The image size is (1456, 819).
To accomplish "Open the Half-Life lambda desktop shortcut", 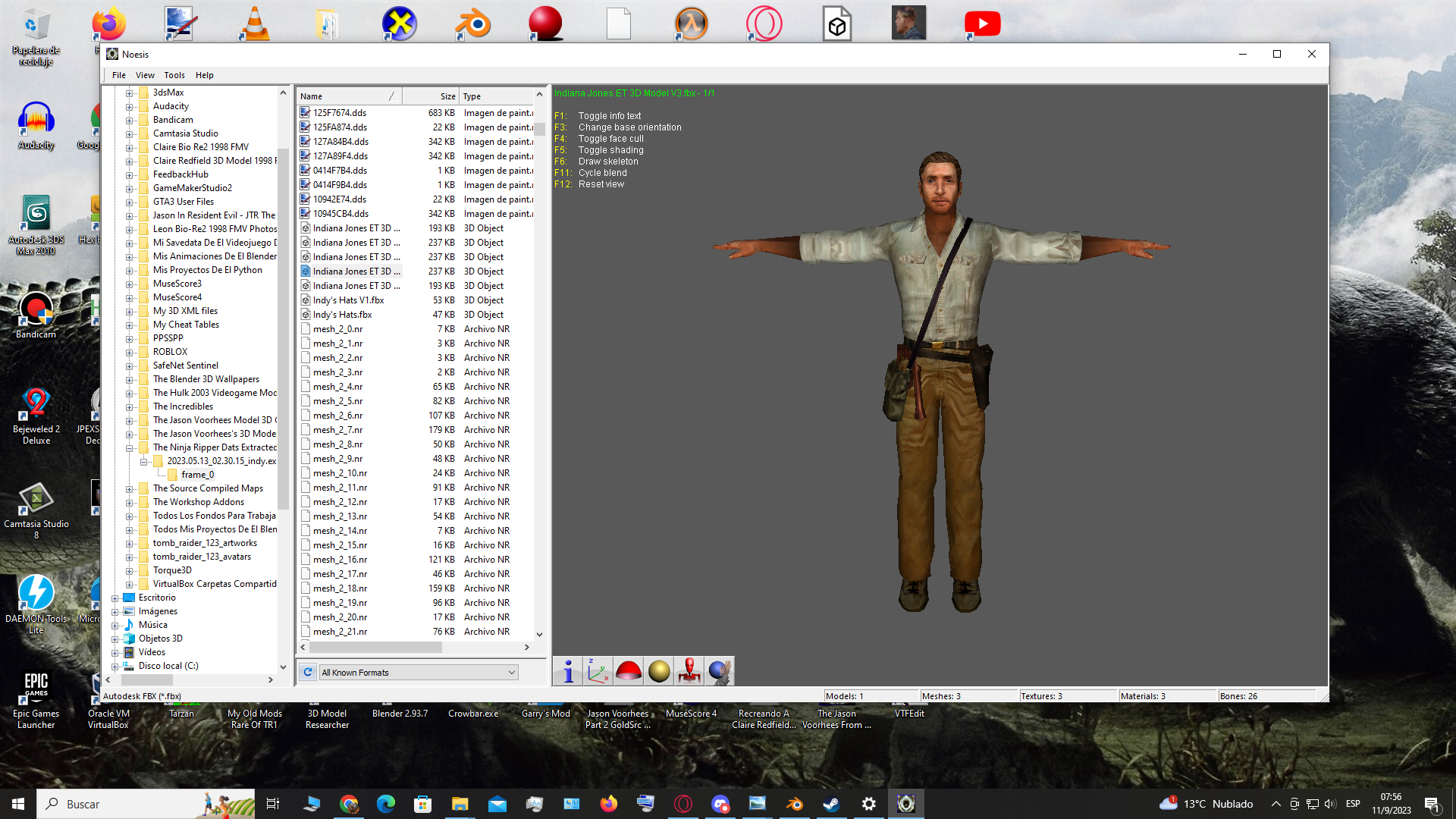I will tap(692, 24).
